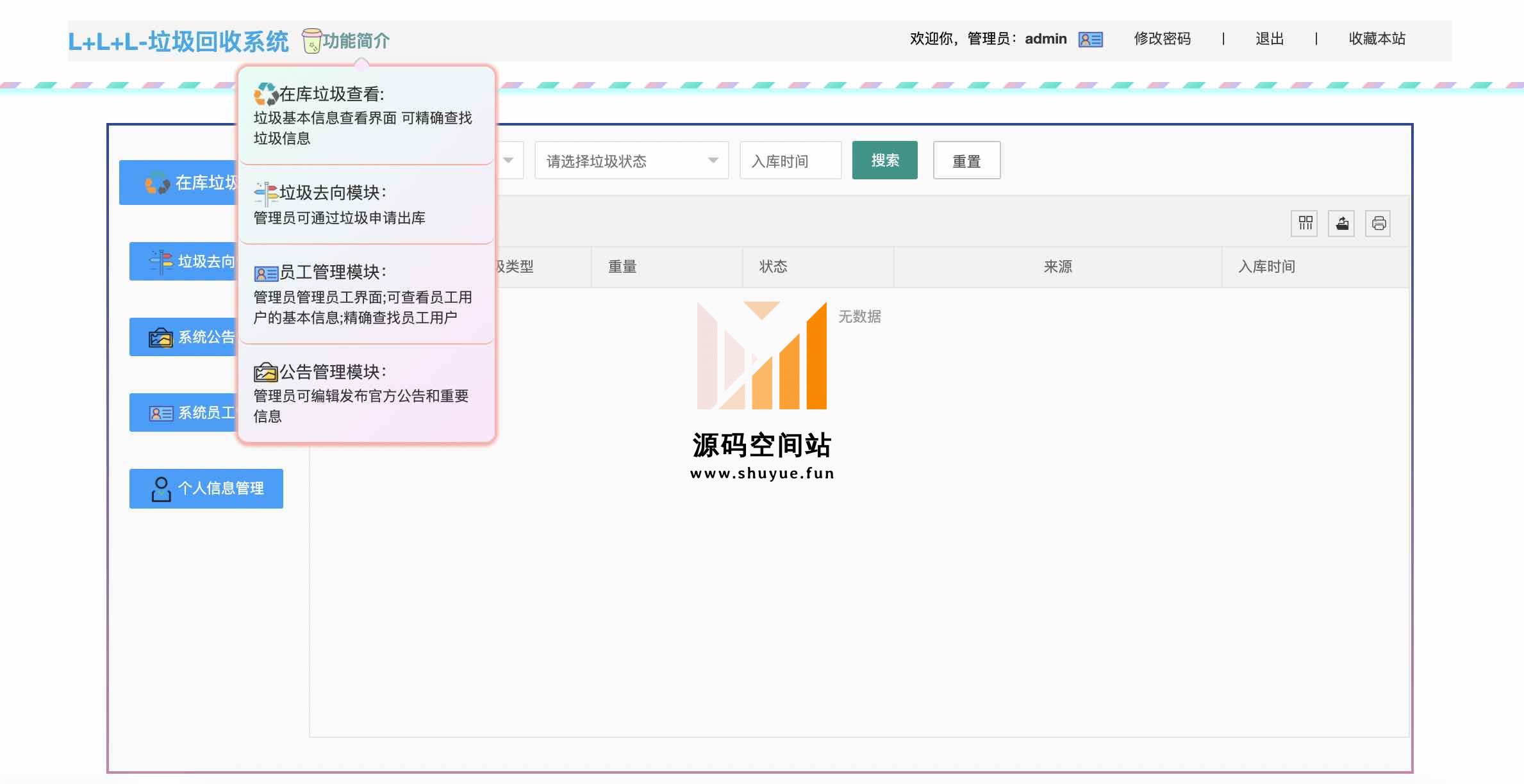Viewport: 1524px width, 784px height.
Task: Expand the partially hidden dropdown left of 垃圾状态
Action: (509, 160)
